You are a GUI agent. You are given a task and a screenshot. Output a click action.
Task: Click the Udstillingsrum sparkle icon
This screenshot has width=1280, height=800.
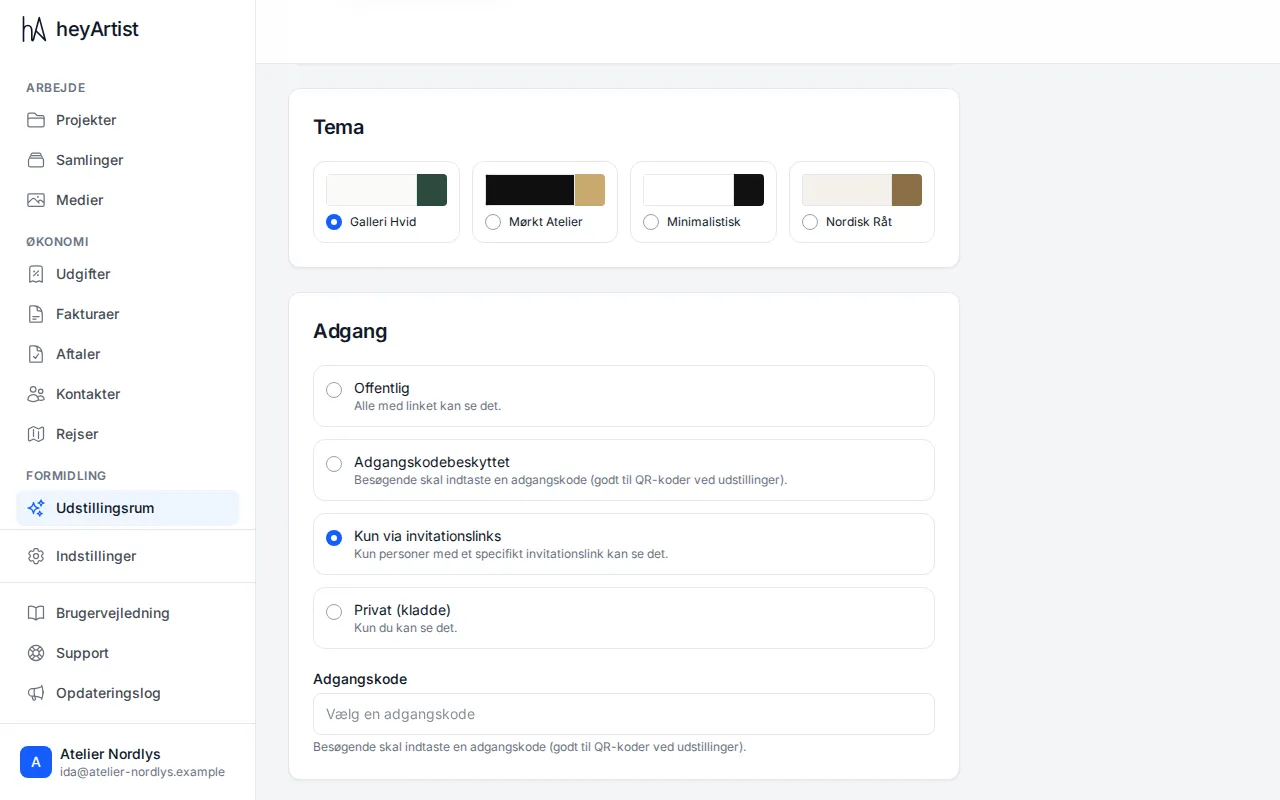pos(36,508)
